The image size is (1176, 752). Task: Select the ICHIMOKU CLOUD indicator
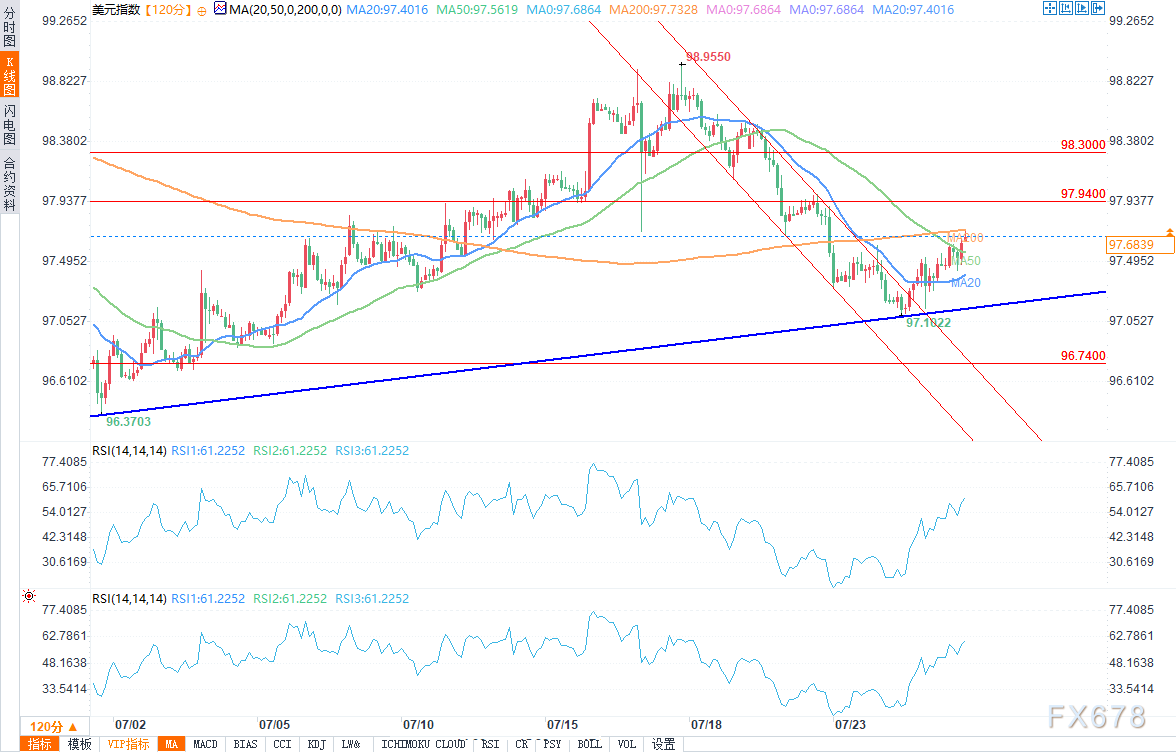(424, 744)
